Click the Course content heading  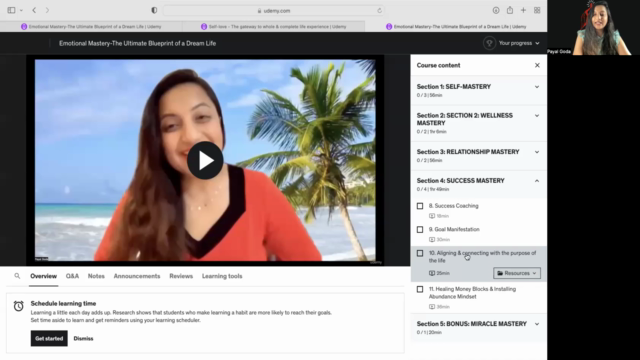click(x=438, y=65)
